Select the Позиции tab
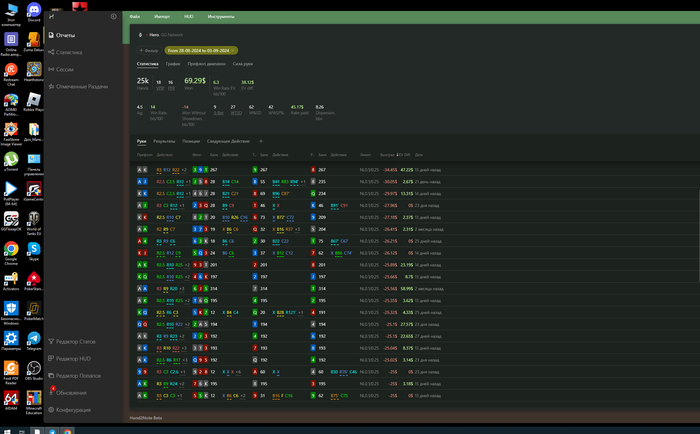 coord(191,142)
